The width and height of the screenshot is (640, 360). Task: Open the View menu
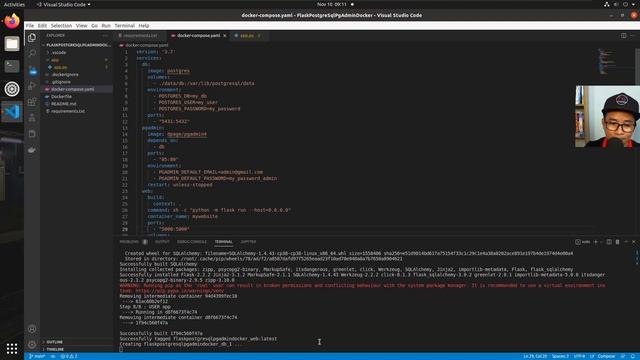pyautogui.click(x=81, y=25)
